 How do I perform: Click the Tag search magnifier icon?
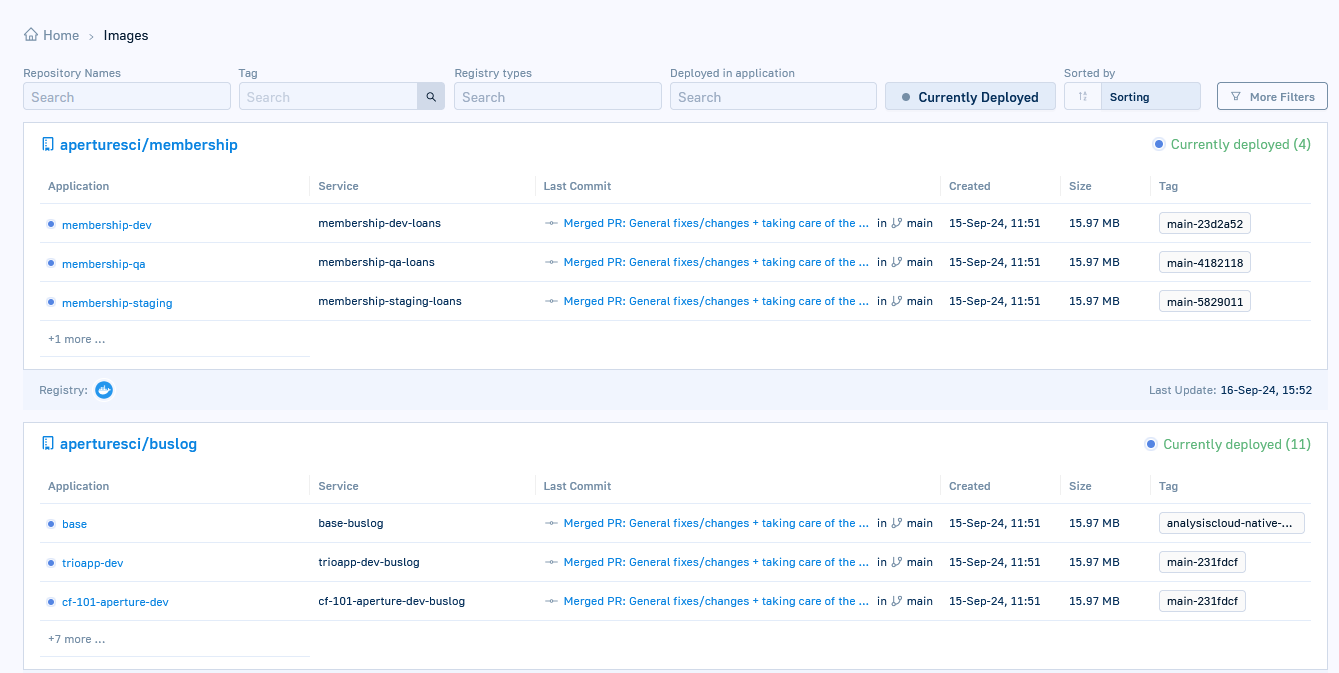[431, 97]
